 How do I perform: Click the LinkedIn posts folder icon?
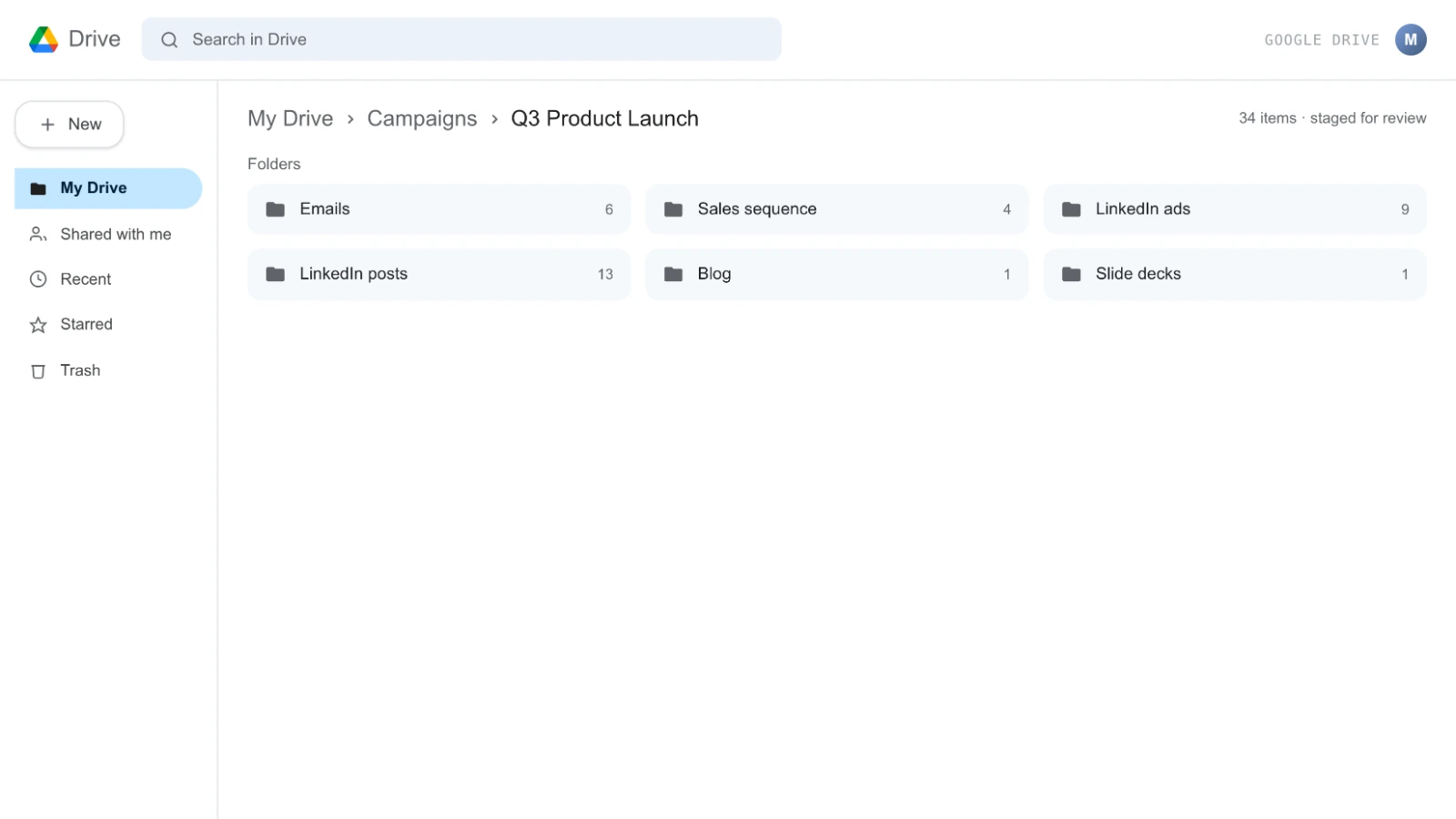point(276,274)
